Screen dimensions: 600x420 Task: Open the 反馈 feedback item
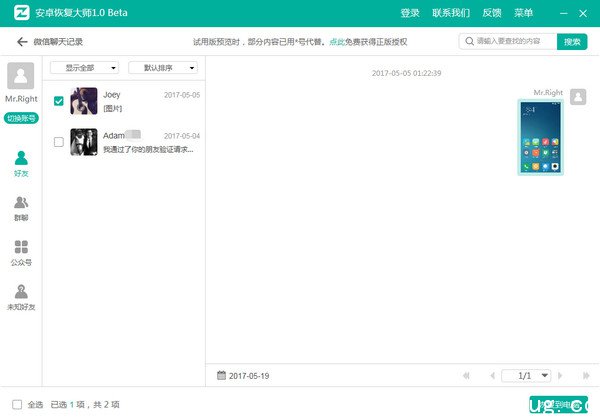click(x=492, y=13)
